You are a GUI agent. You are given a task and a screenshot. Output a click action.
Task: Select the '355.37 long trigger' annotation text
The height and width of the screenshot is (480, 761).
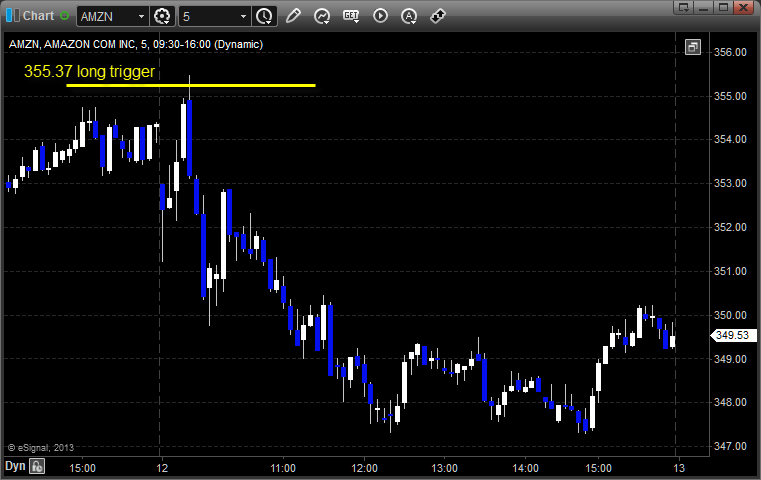coord(89,71)
